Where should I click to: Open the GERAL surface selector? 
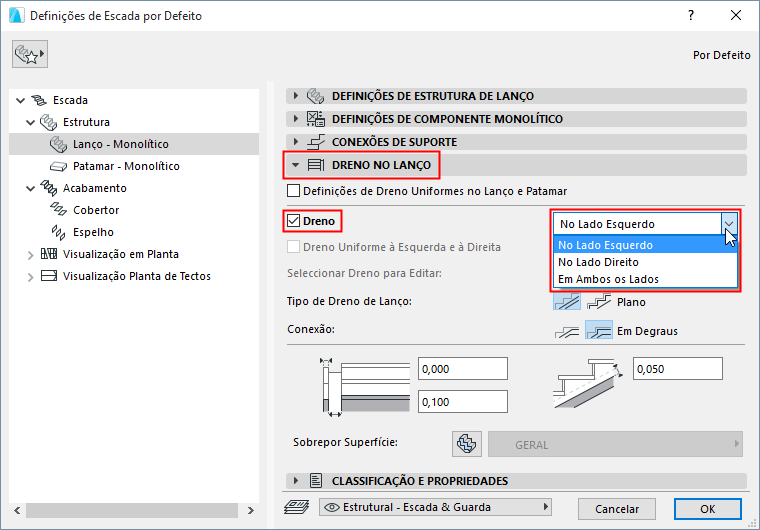click(x=615, y=444)
